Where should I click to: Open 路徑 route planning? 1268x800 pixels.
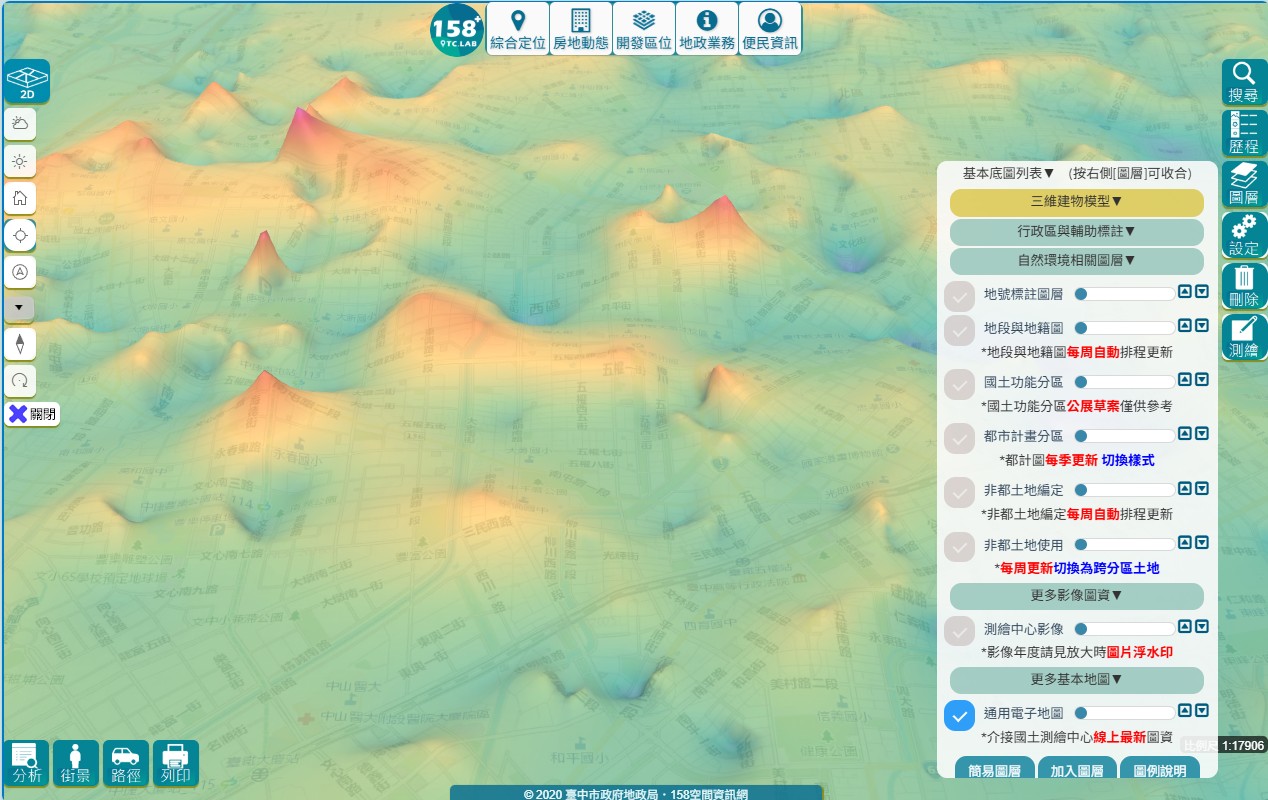125,763
